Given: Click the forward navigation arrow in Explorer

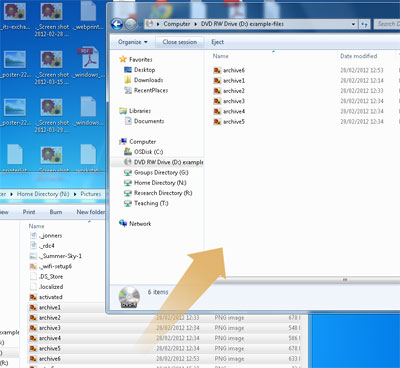Looking at the screenshot, I should [x=131, y=24].
